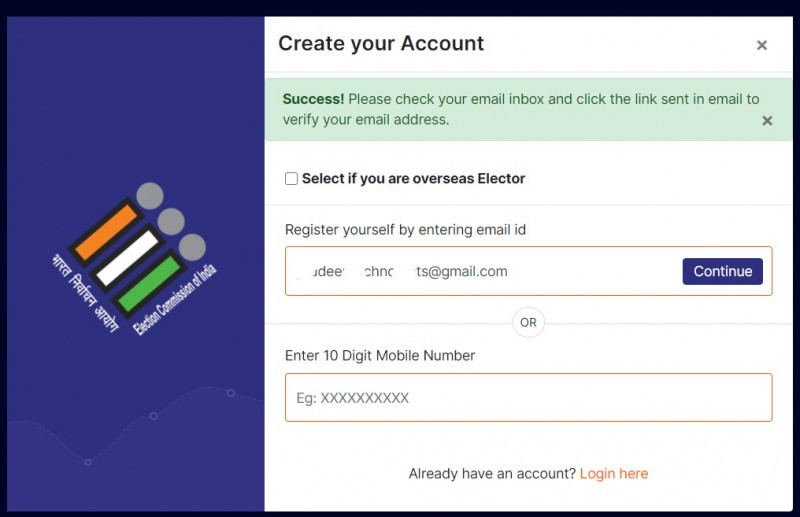Dismiss the green Success alert message
The width and height of the screenshot is (800, 517).
(x=767, y=121)
